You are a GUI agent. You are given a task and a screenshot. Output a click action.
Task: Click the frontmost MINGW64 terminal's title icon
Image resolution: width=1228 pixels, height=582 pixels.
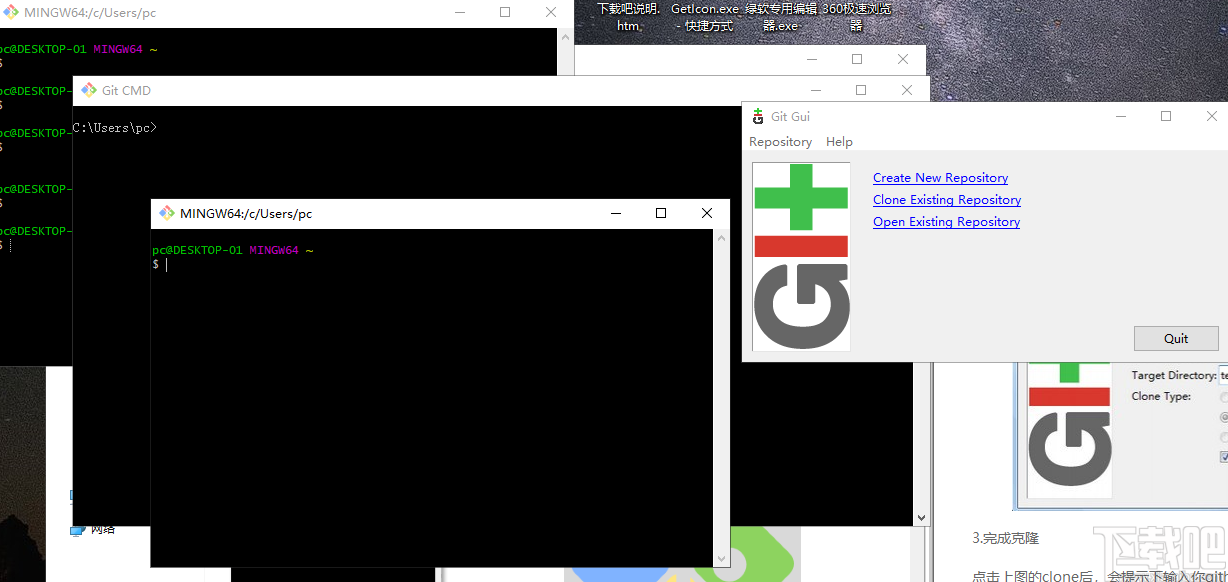167,213
